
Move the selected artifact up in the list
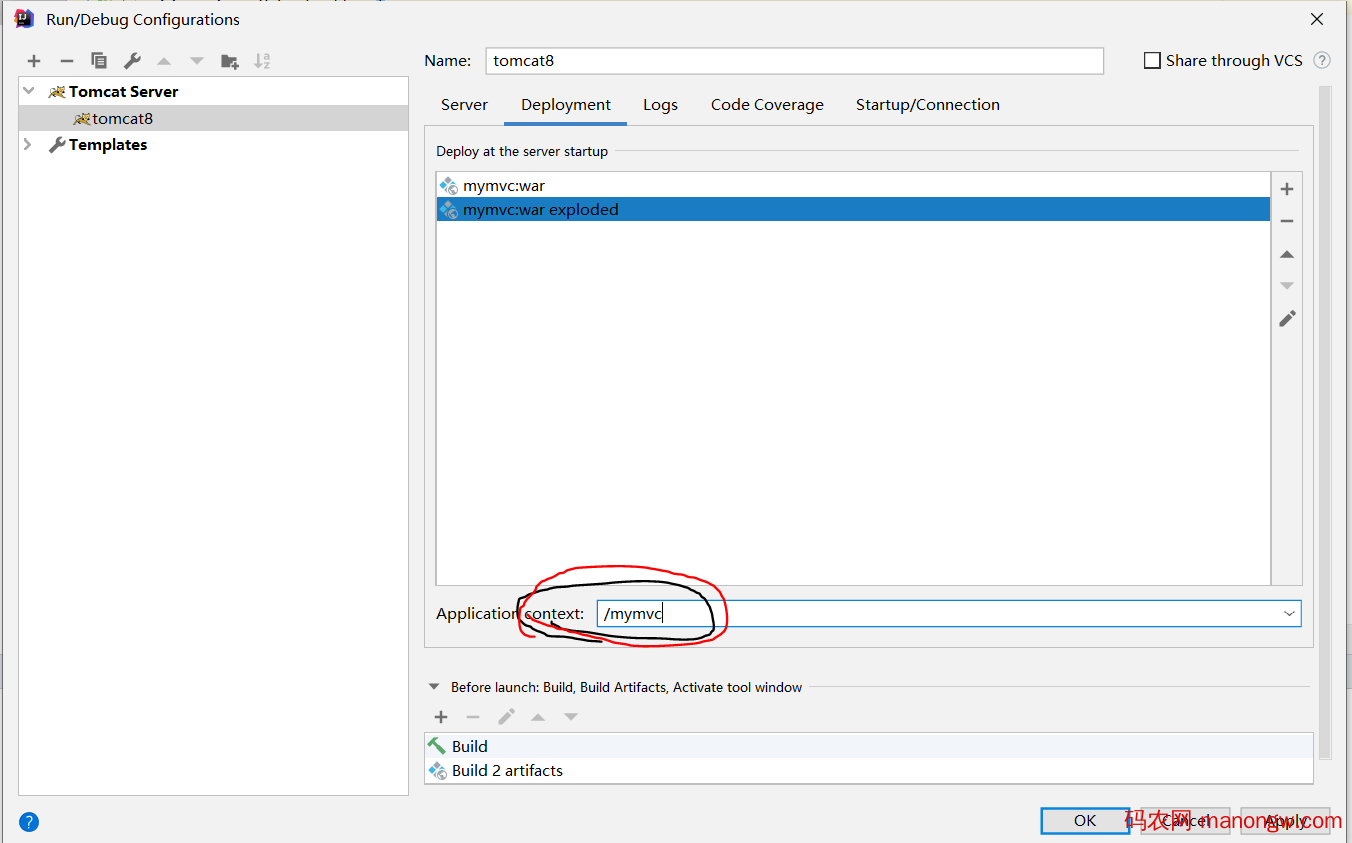coord(1287,254)
